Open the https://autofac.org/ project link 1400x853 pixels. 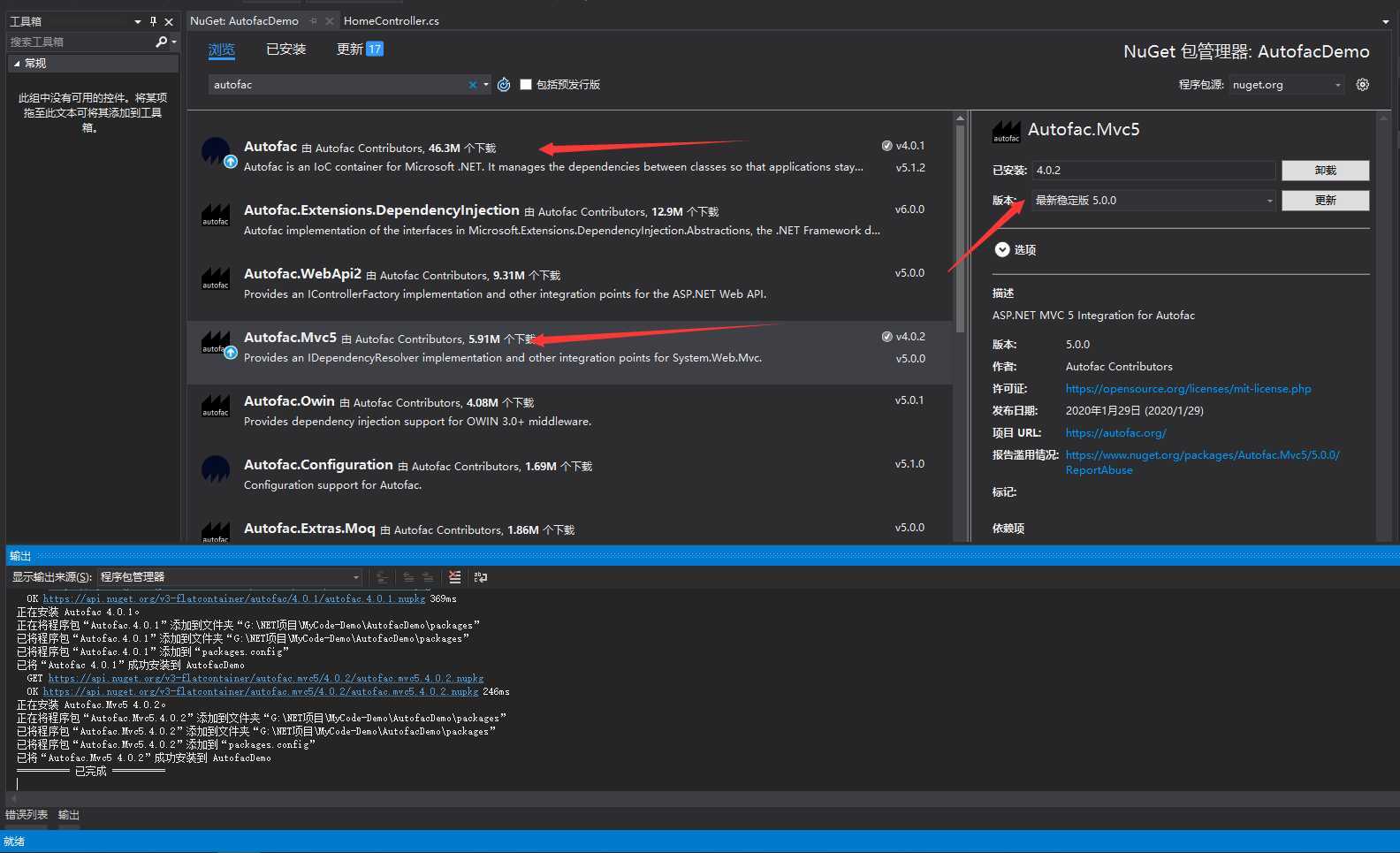(1115, 433)
